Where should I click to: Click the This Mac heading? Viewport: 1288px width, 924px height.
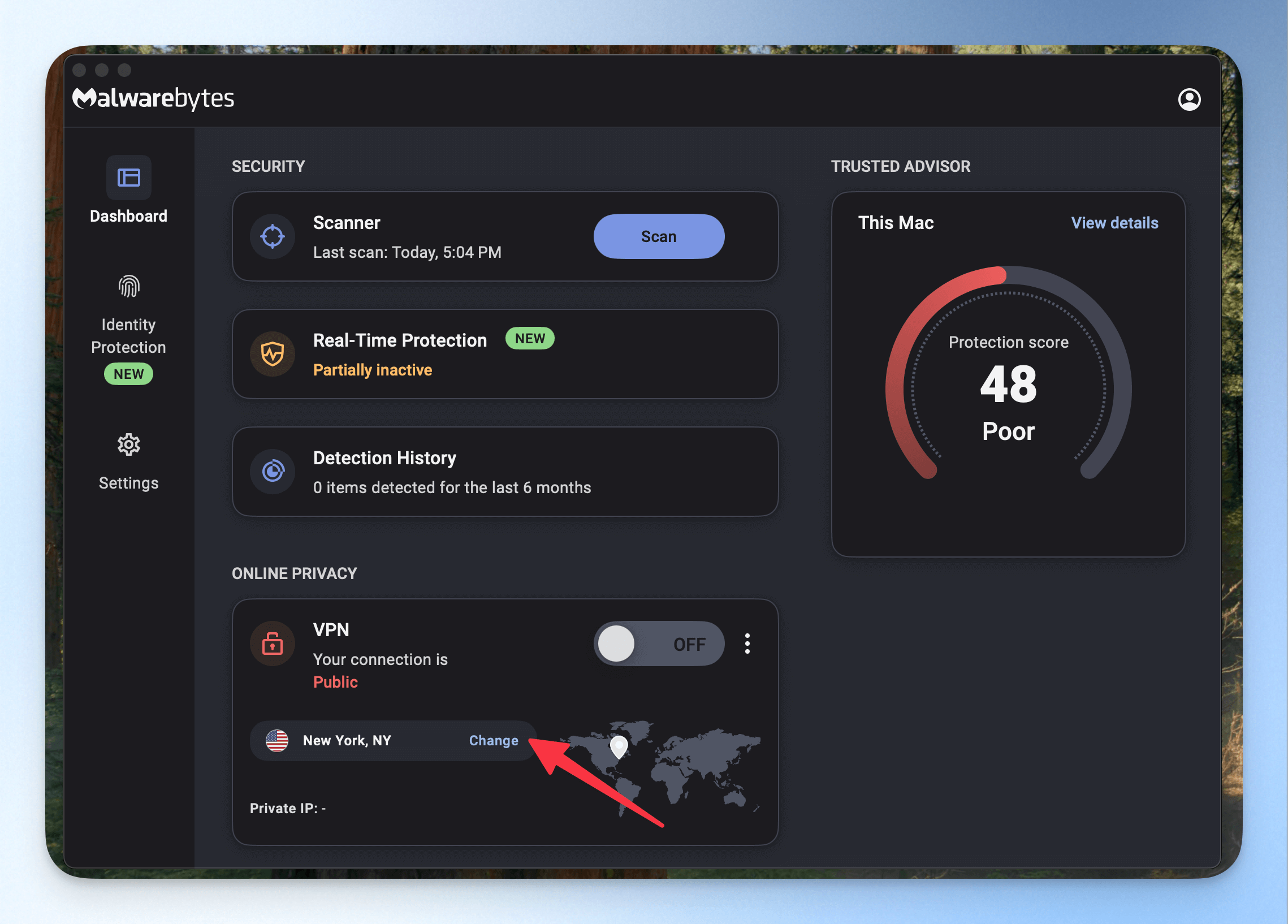[x=896, y=223]
